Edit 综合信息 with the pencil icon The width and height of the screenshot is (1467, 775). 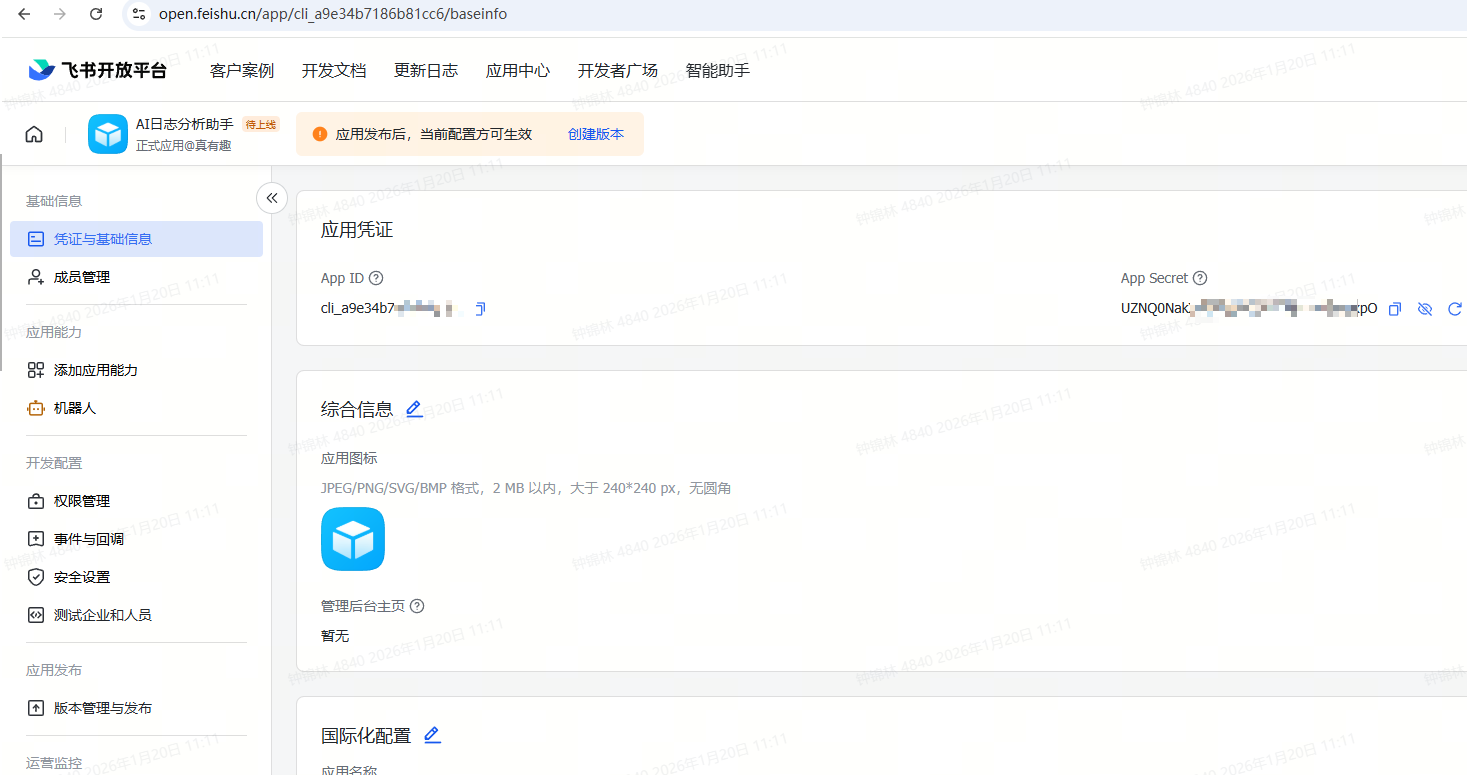414,409
